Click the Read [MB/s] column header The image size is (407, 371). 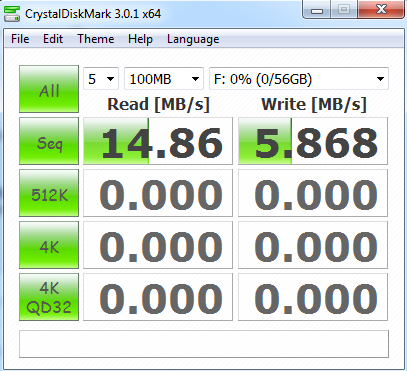click(158, 105)
